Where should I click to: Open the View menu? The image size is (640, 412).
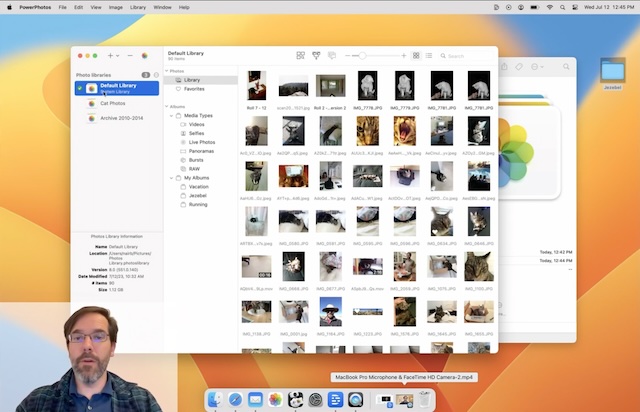coord(96,7)
